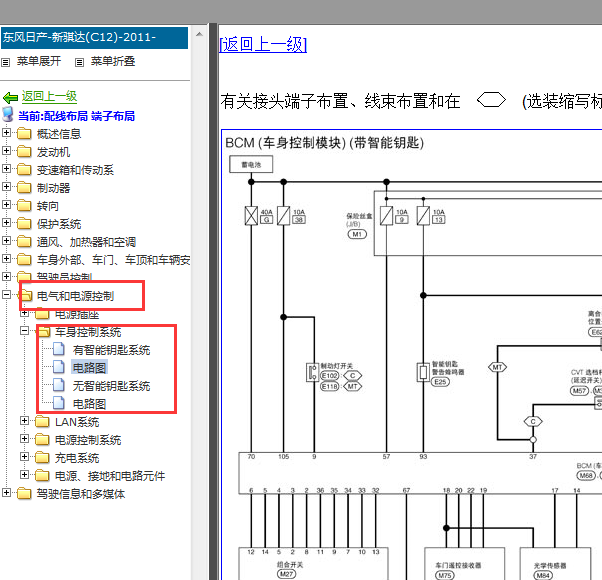Image resolution: width=602 pixels, height=580 pixels.
Task: Click the 蓄电池 box in diagram
Action: click(x=251, y=164)
